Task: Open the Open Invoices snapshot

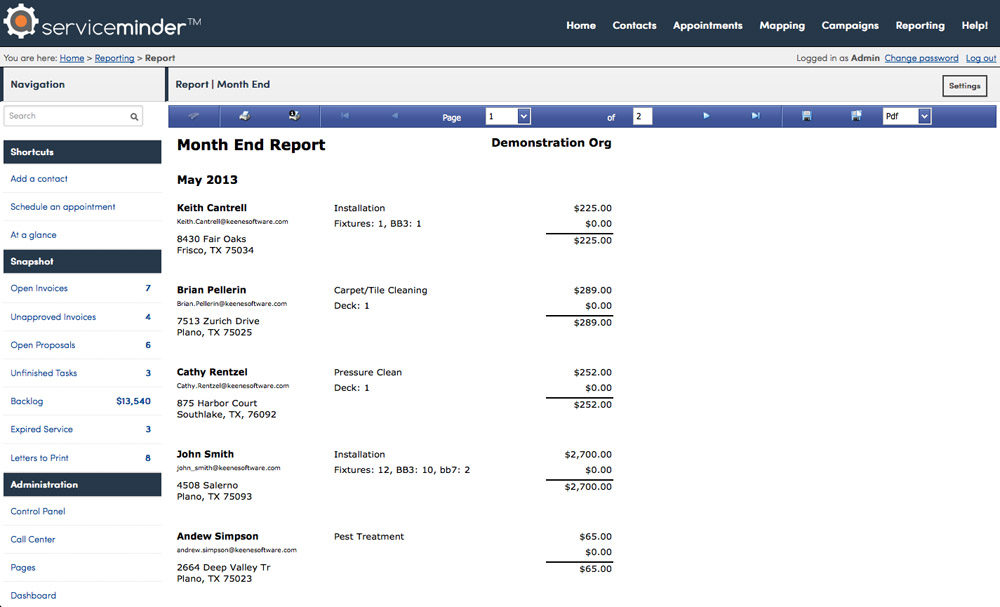Action: 40,288
